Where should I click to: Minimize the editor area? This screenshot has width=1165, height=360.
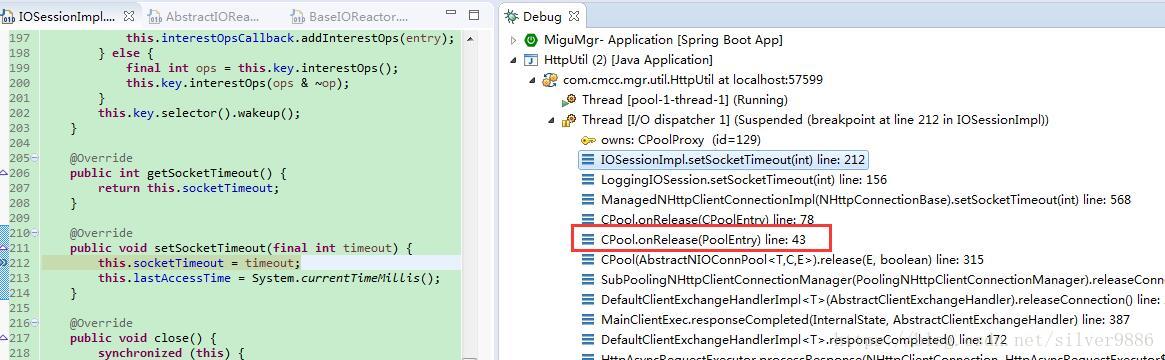coord(452,14)
